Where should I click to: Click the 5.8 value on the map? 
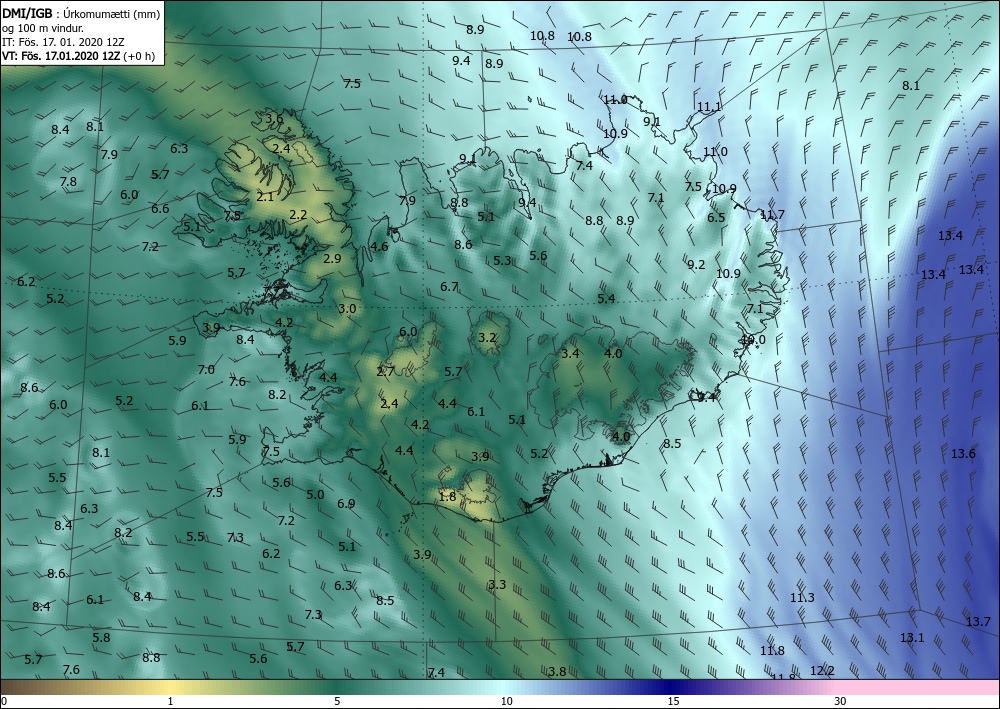101,637
